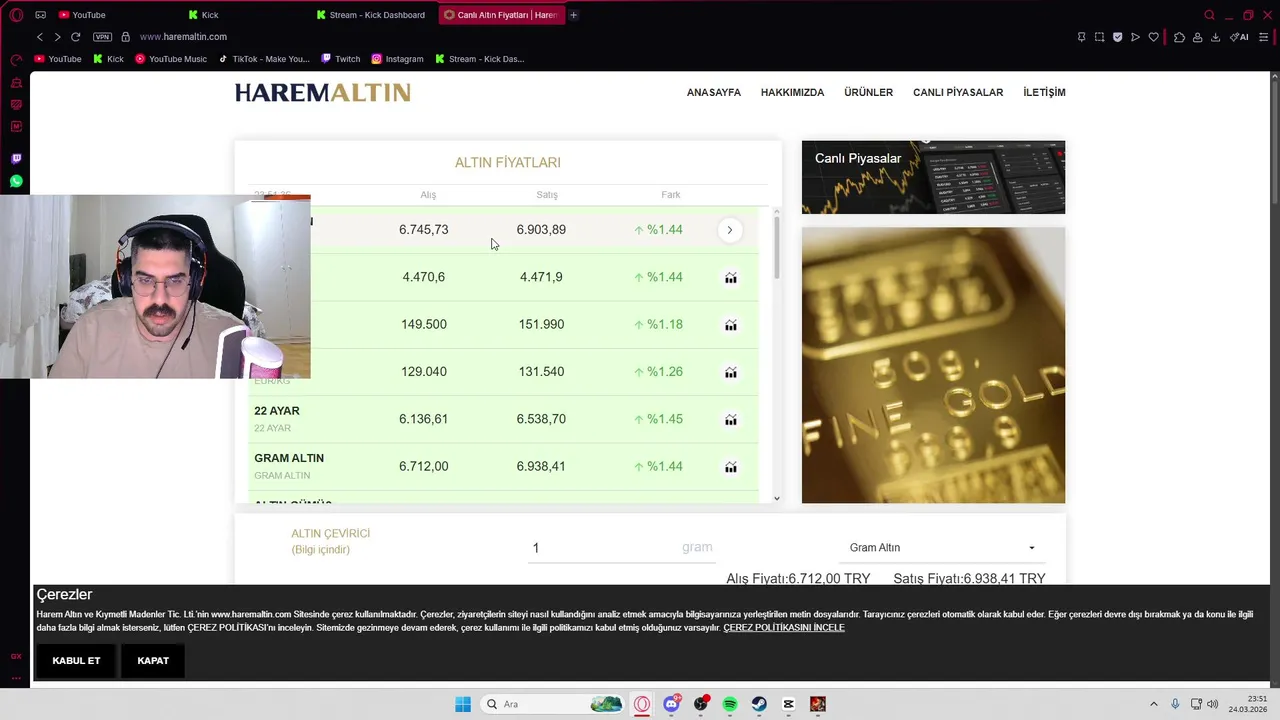The height and width of the screenshot is (720, 1280).
Task: Focus the gram amount input field
Action: (621, 548)
